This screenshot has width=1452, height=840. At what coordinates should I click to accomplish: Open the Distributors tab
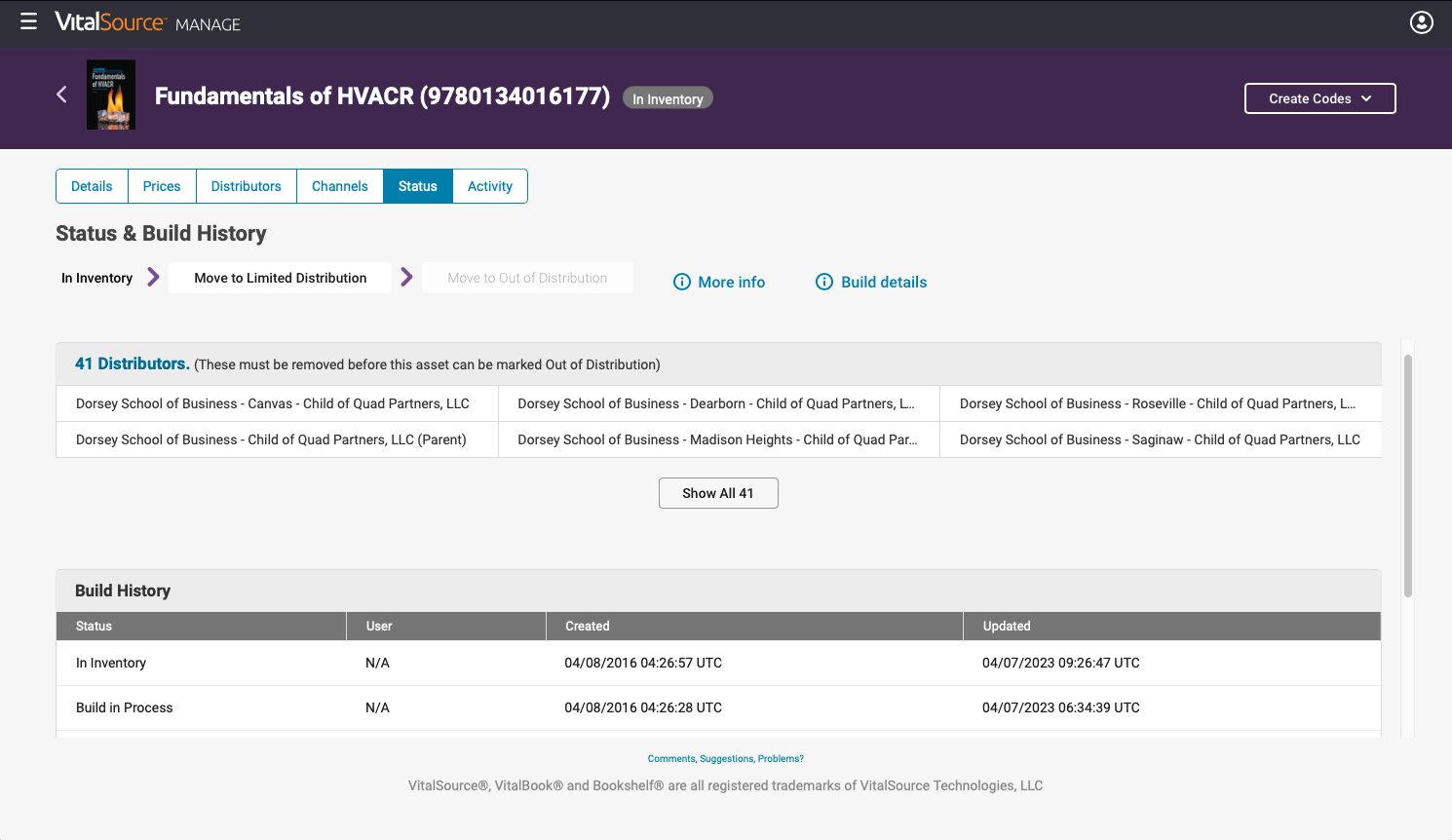point(247,186)
